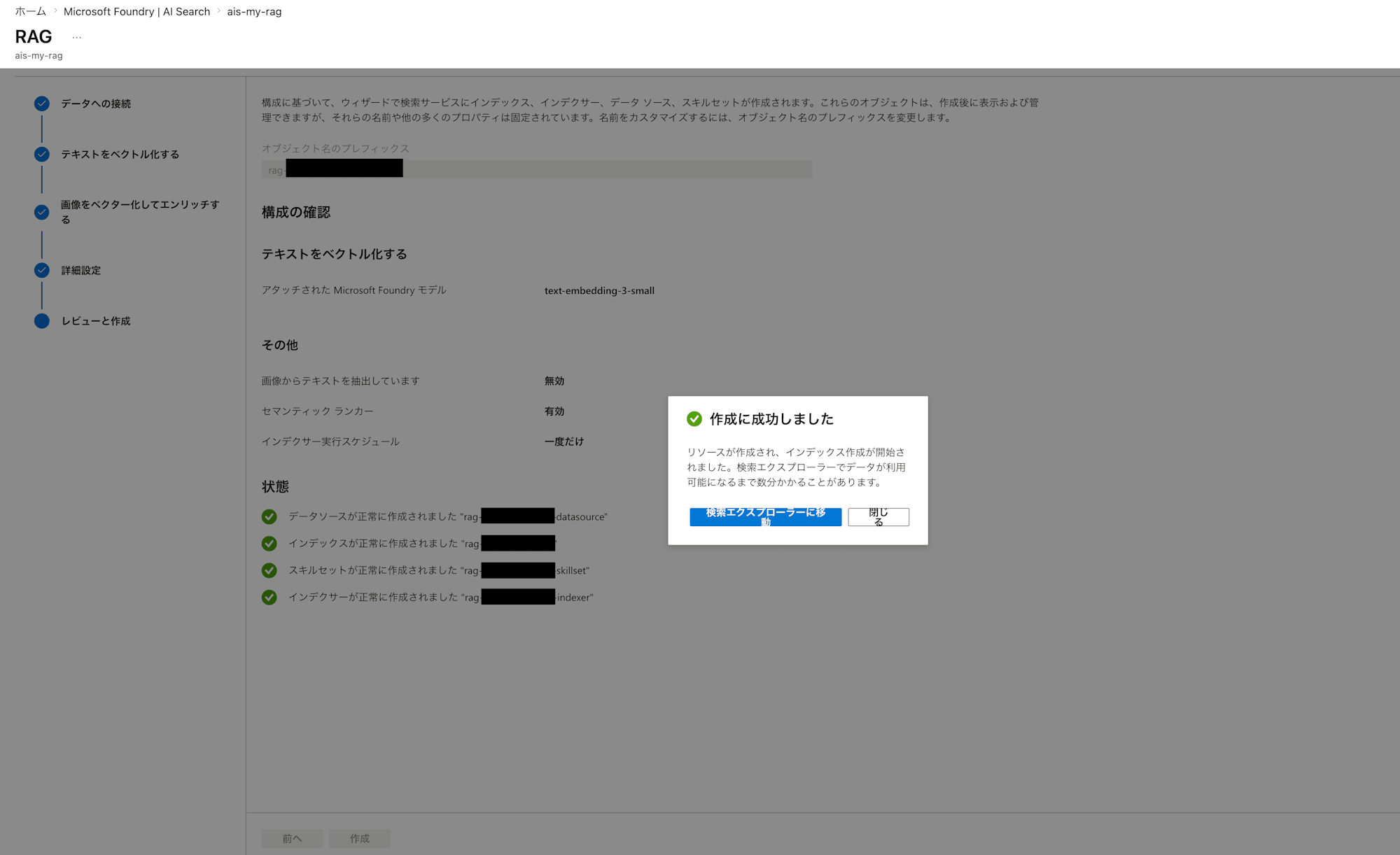Click the filled circle beside レビューと作成

(x=42, y=321)
